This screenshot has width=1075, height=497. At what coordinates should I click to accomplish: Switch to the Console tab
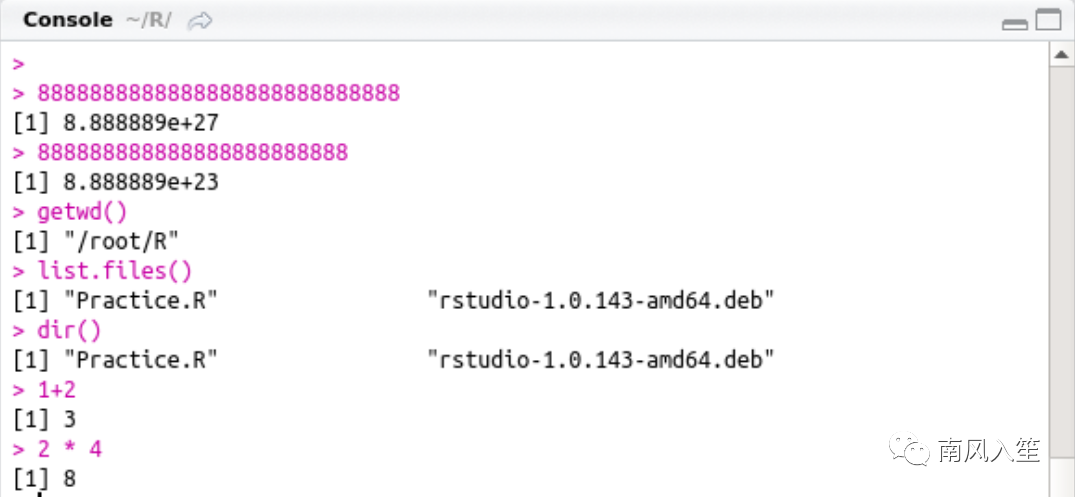pyautogui.click(x=67, y=20)
